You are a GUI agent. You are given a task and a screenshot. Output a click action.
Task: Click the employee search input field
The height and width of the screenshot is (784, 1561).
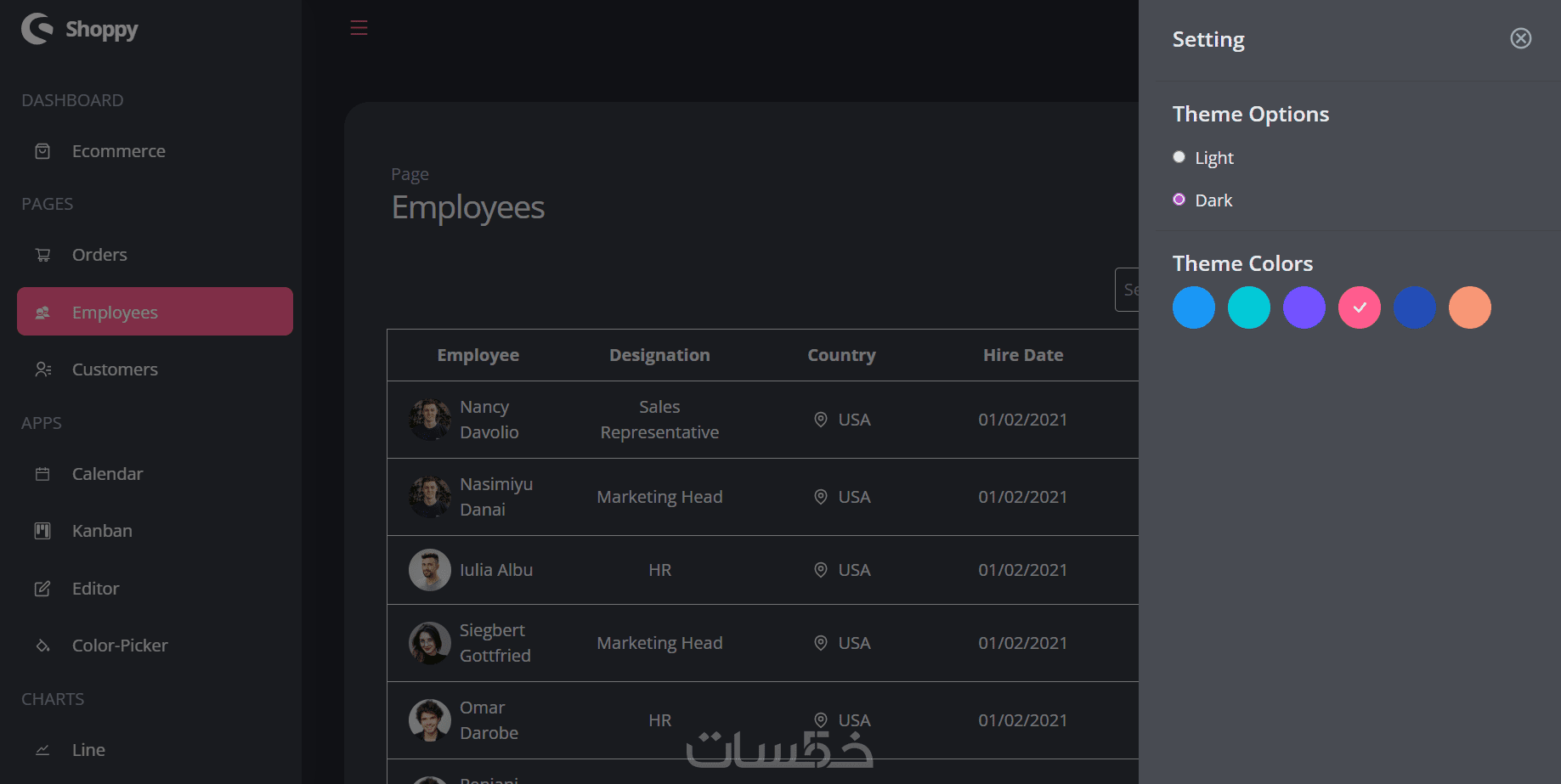pyautogui.click(x=1128, y=290)
